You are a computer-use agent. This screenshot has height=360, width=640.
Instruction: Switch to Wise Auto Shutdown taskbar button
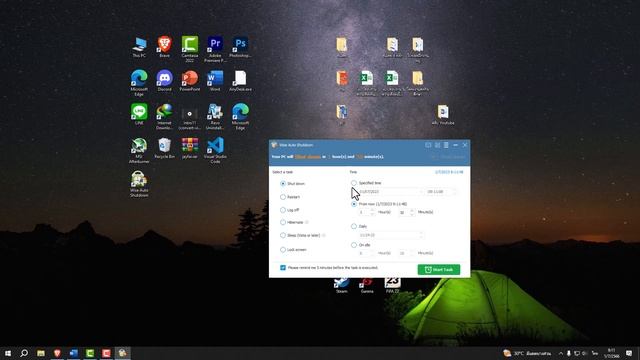122,353
